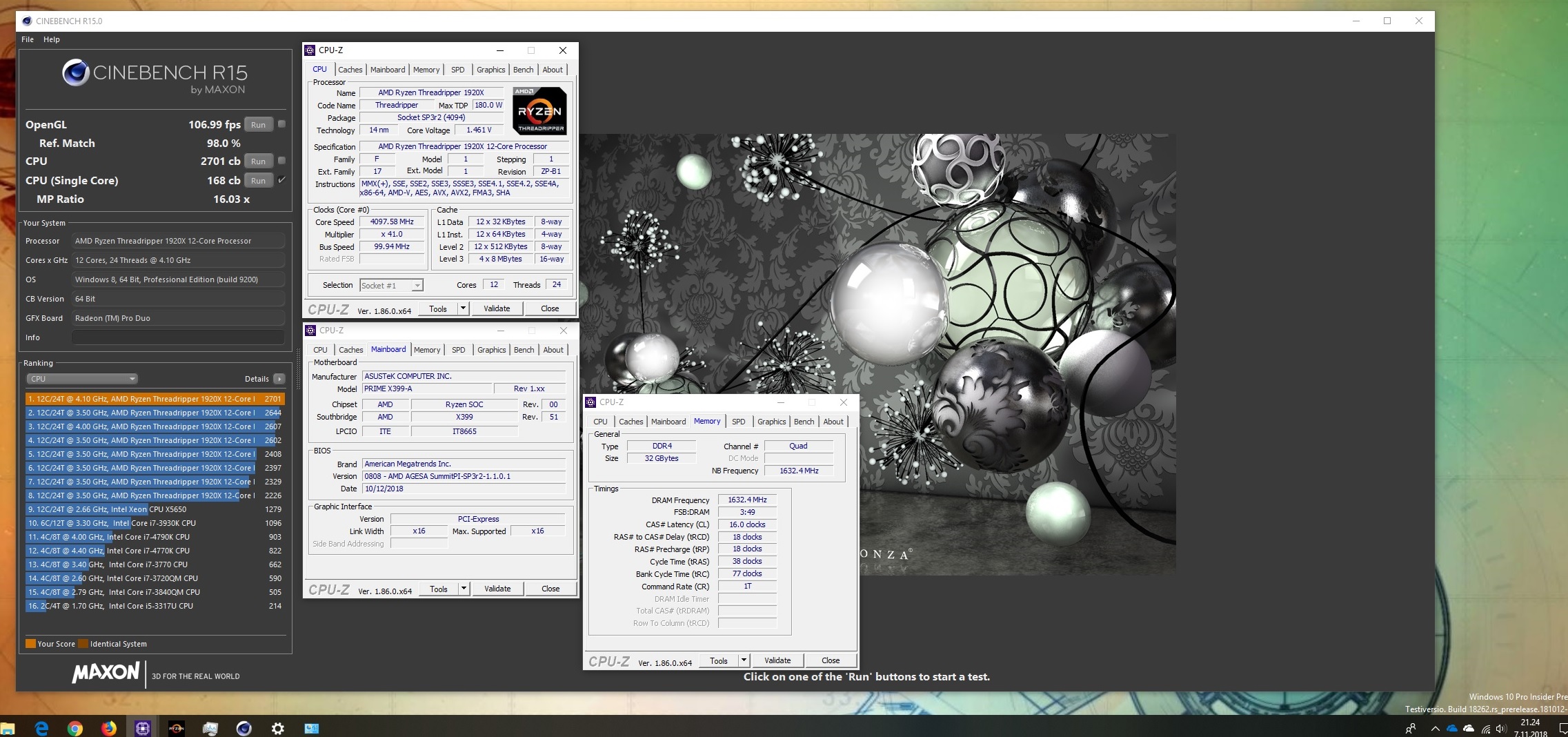Toggle the OpenGL test checkbox
This screenshot has height=737, width=1568.
[281, 124]
